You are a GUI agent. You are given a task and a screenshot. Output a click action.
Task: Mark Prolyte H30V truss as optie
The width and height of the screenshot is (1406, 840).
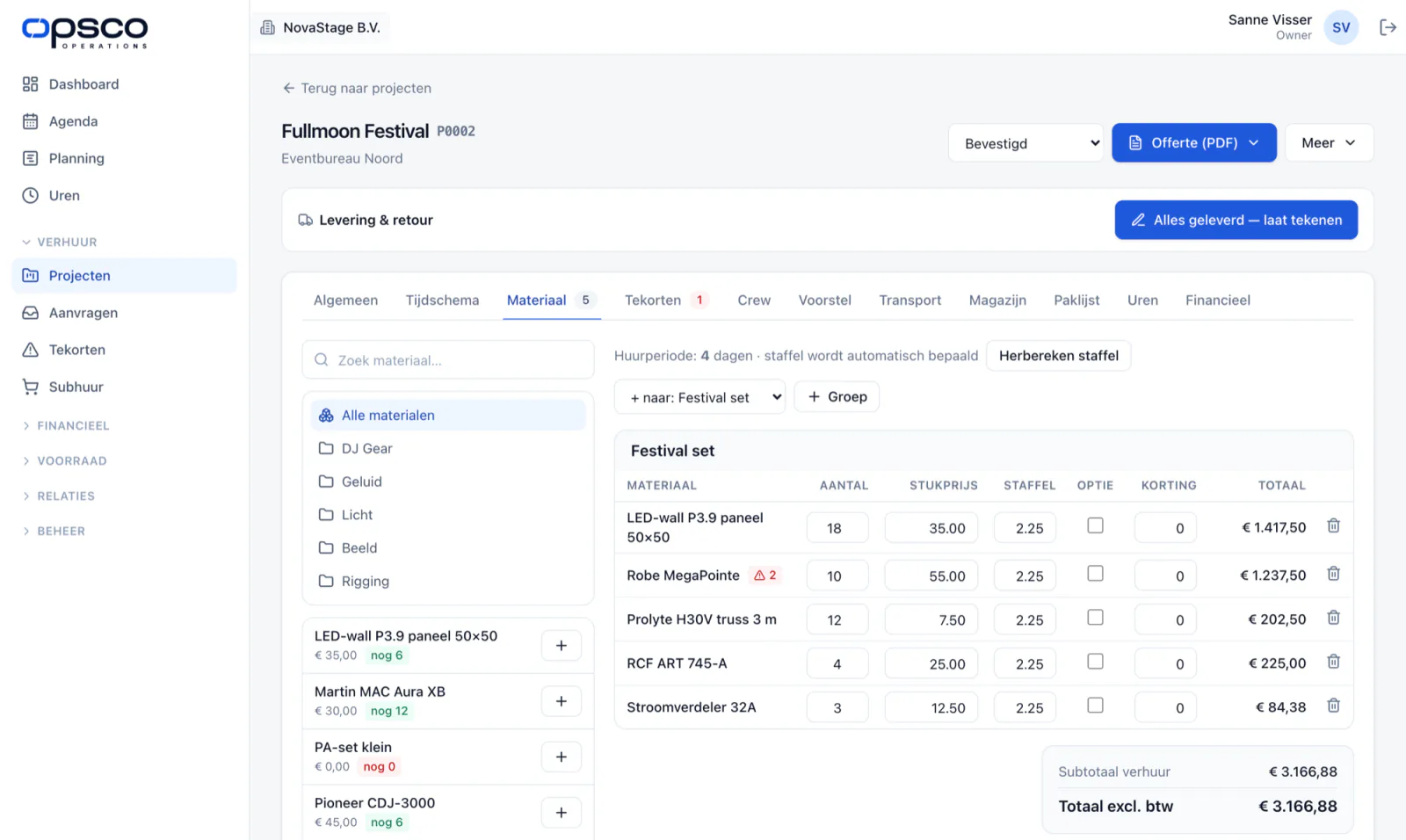tap(1095, 618)
